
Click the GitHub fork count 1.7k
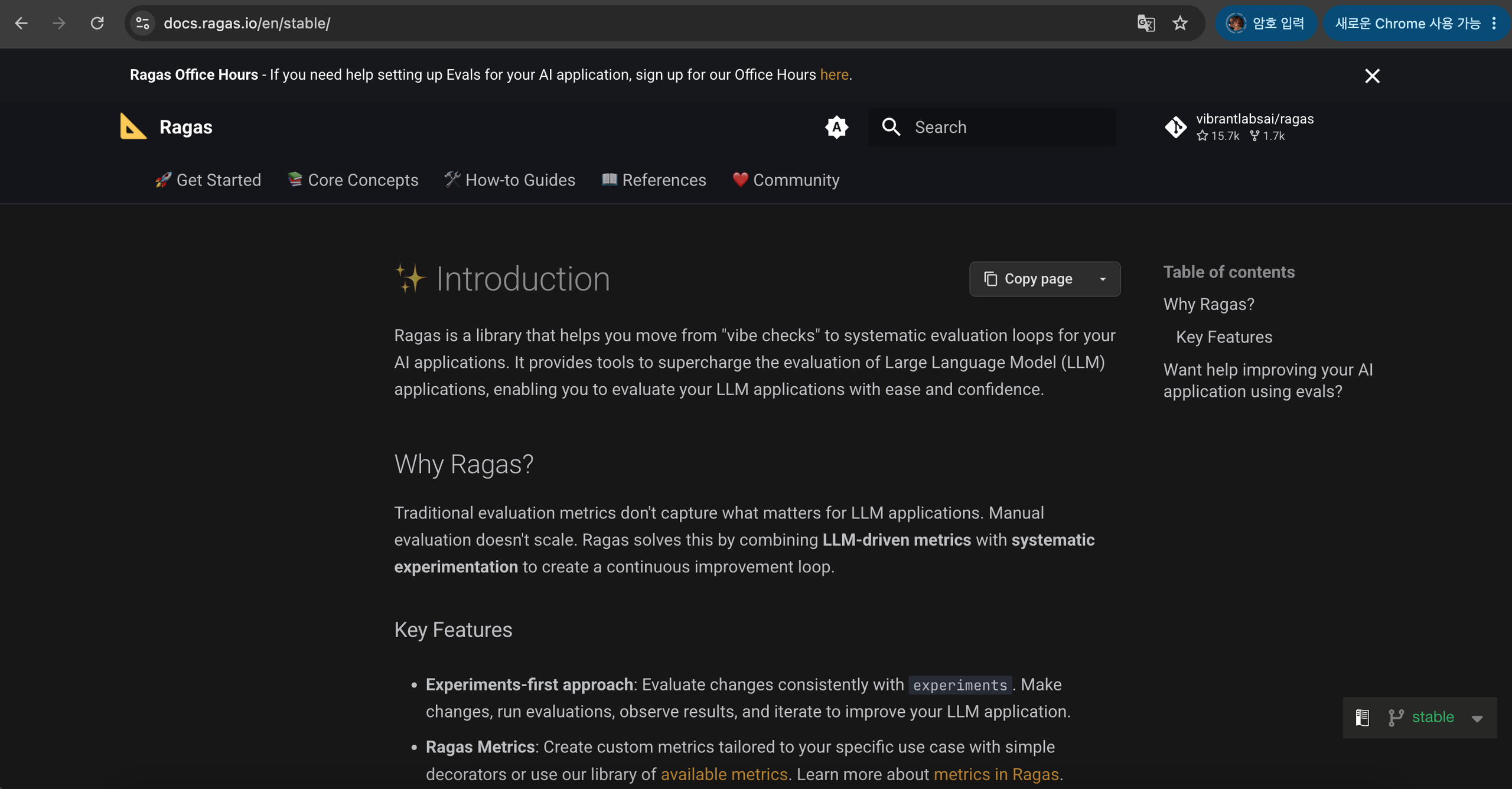click(1267, 136)
